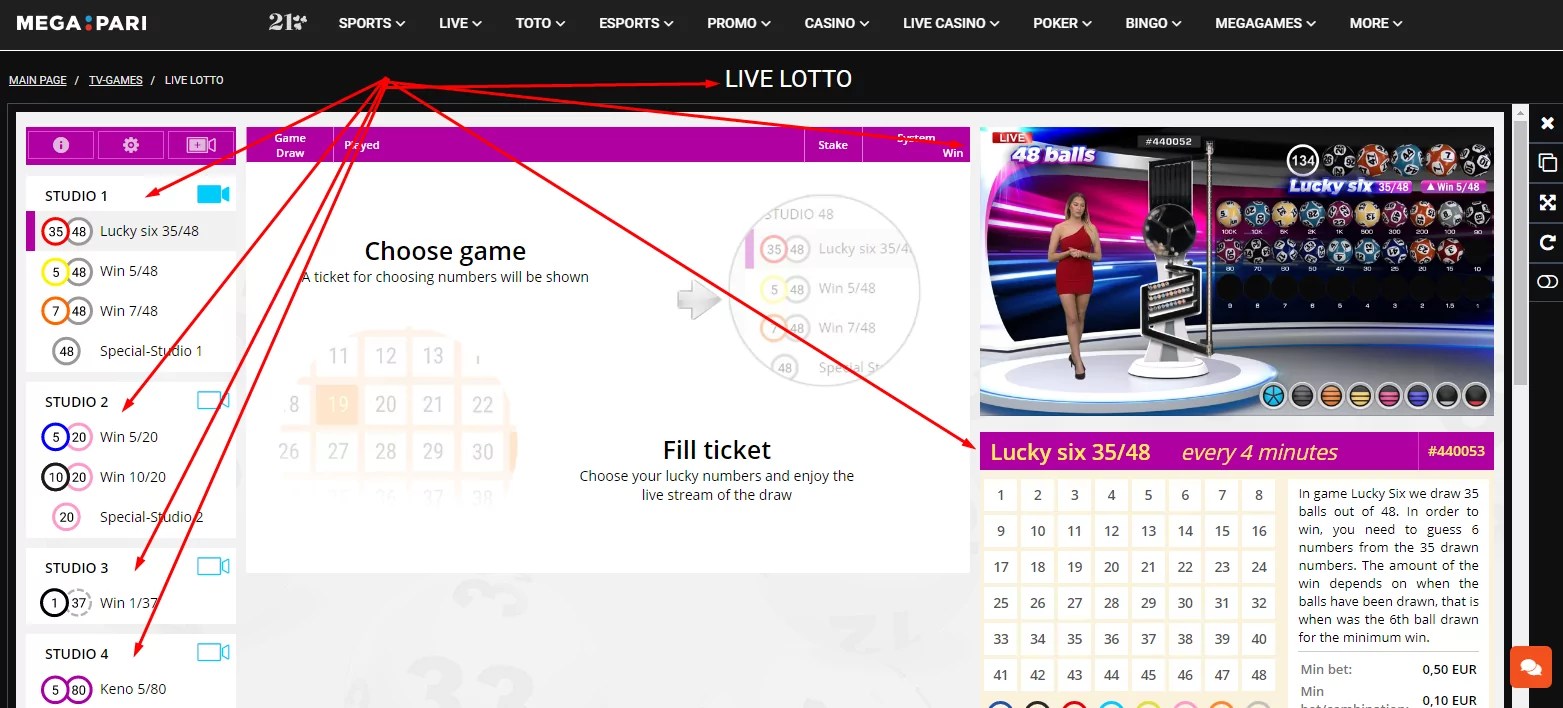Open lotto settings gear icon
The width and height of the screenshot is (1563, 708).
(x=131, y=145)
